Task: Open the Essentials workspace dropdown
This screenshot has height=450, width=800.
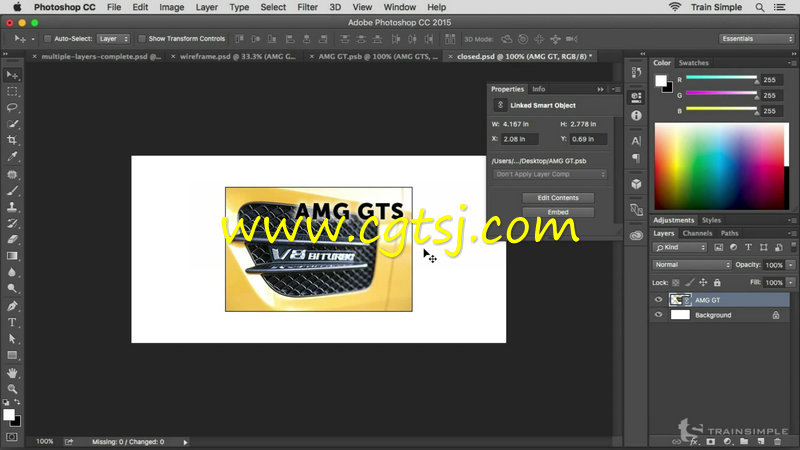Action: pos(757,39)
